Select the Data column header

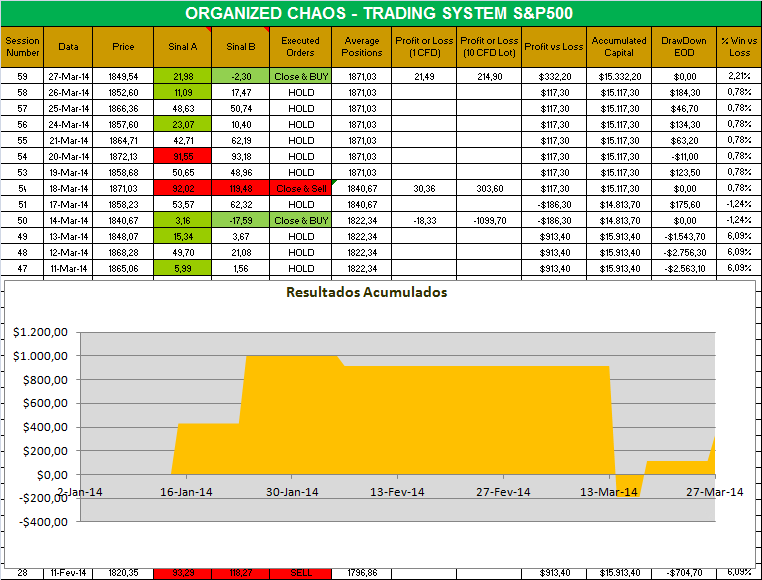[x=68, y=47]
